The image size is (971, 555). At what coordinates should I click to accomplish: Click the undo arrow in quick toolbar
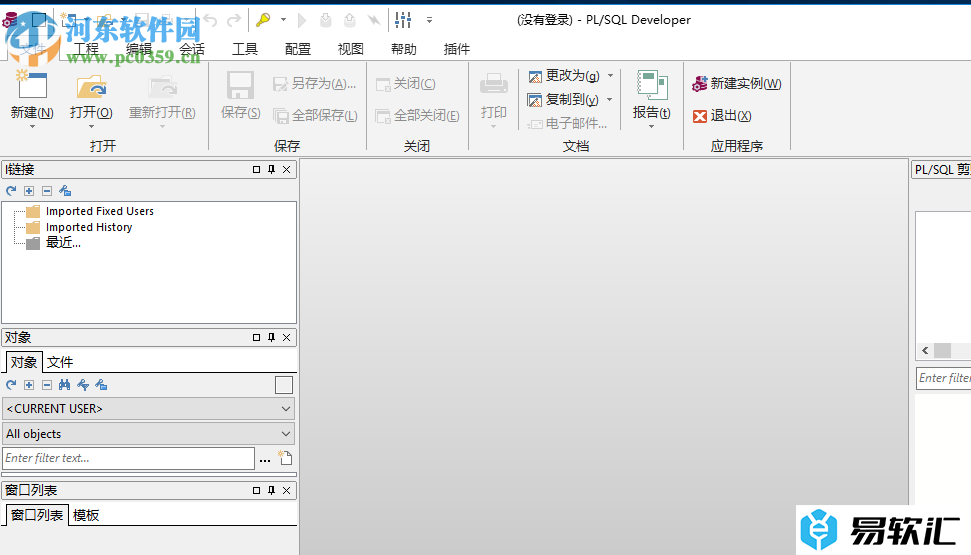211,20
